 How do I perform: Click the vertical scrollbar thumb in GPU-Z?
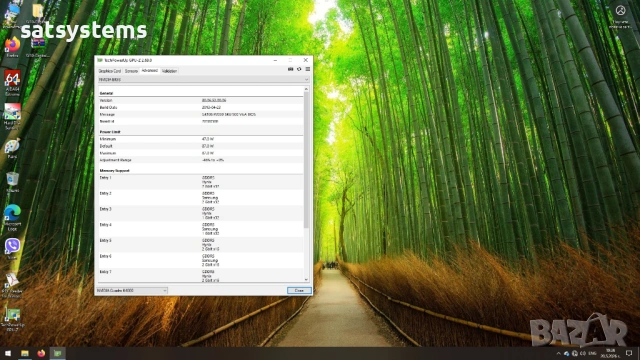(x=307, y=159)
